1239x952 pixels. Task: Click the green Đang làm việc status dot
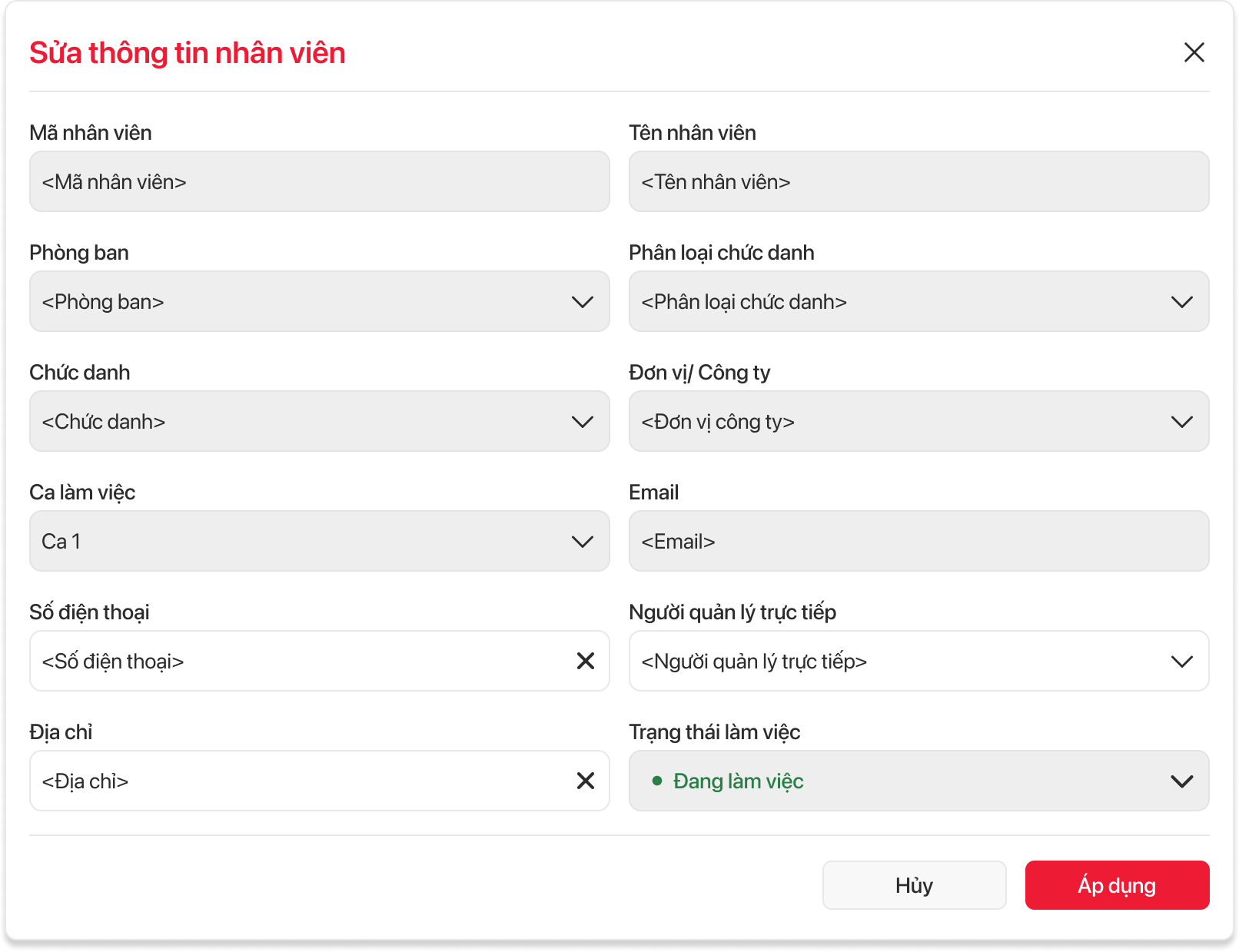pyautogui.click(x=657, y=781)
